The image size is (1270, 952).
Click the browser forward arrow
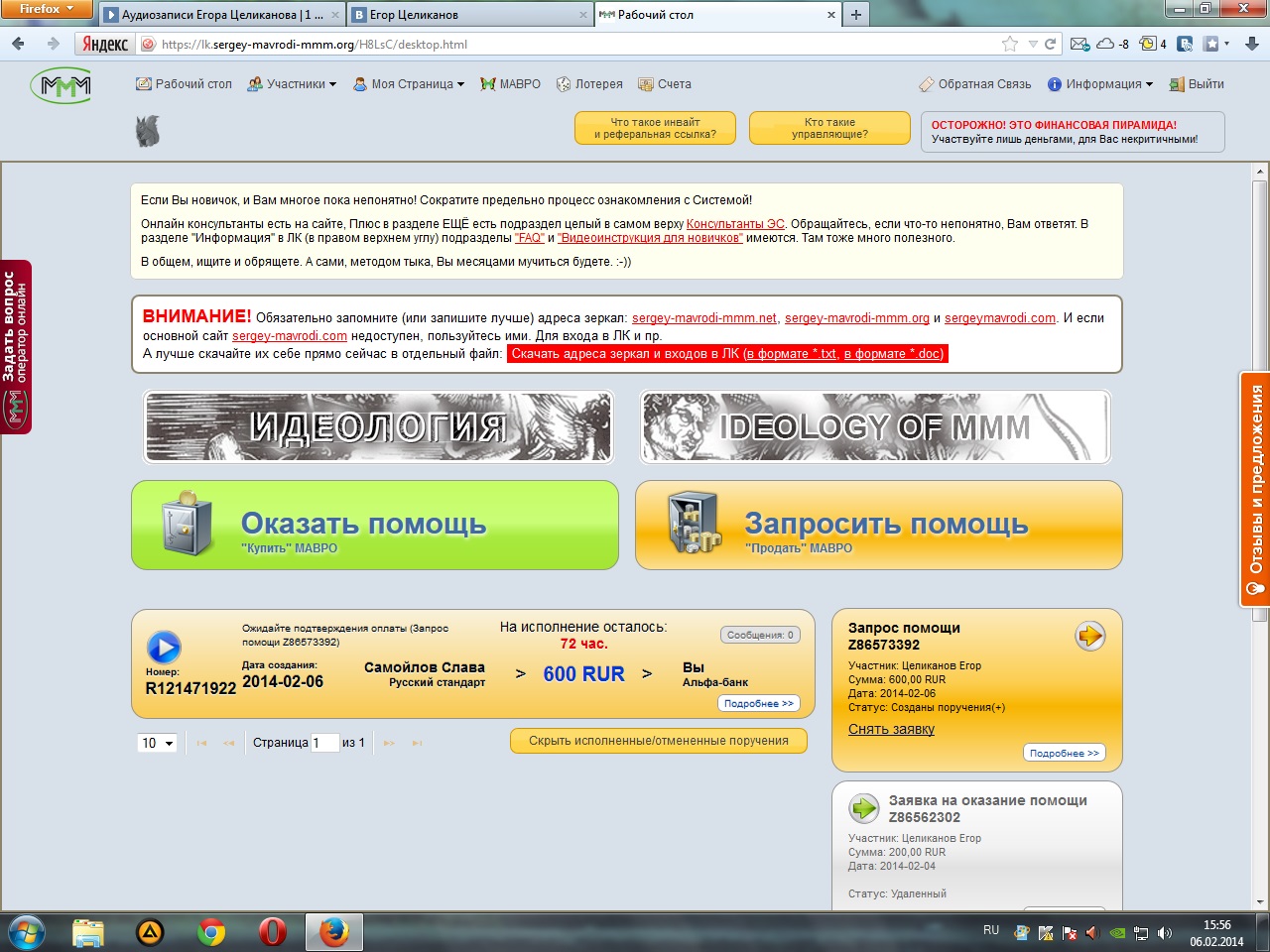(x=54, y=44)
